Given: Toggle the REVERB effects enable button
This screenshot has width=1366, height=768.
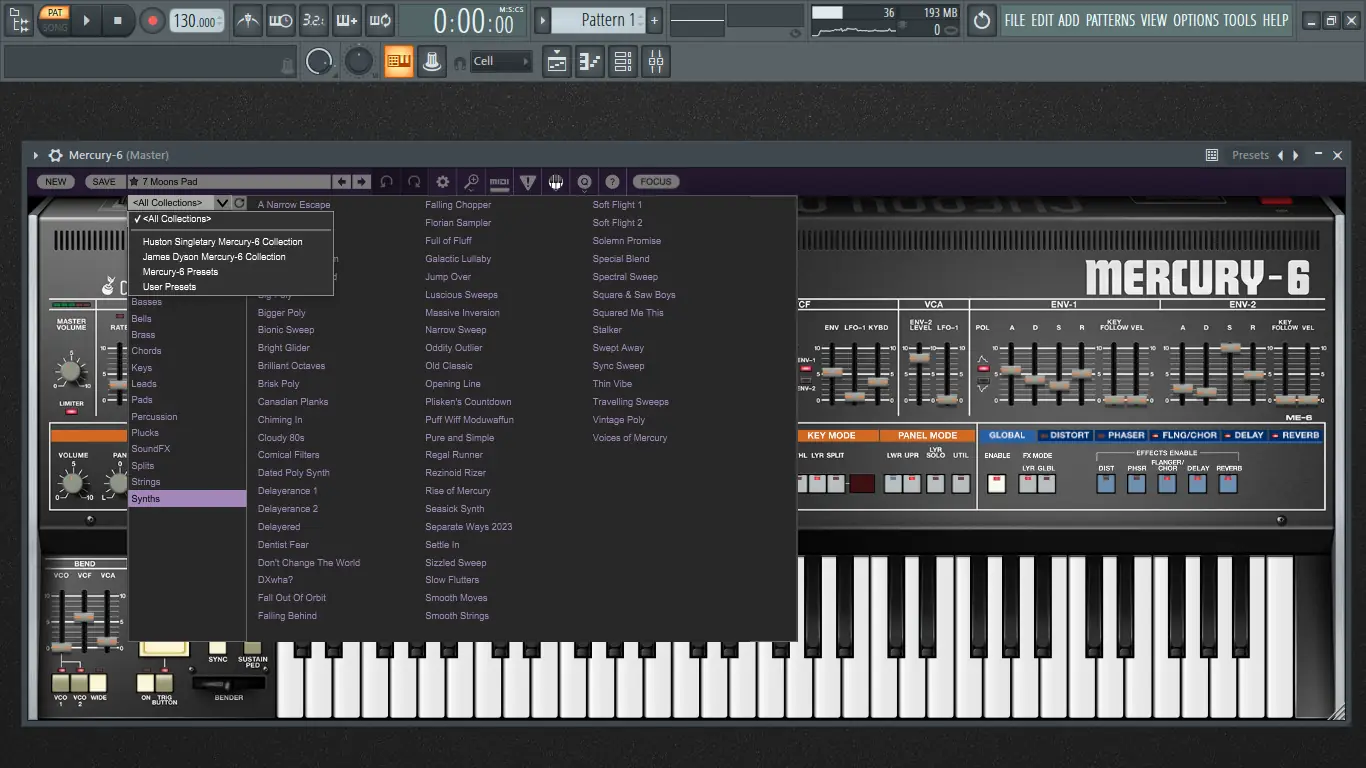Looking at the screenshot, I should [1228, 484].
